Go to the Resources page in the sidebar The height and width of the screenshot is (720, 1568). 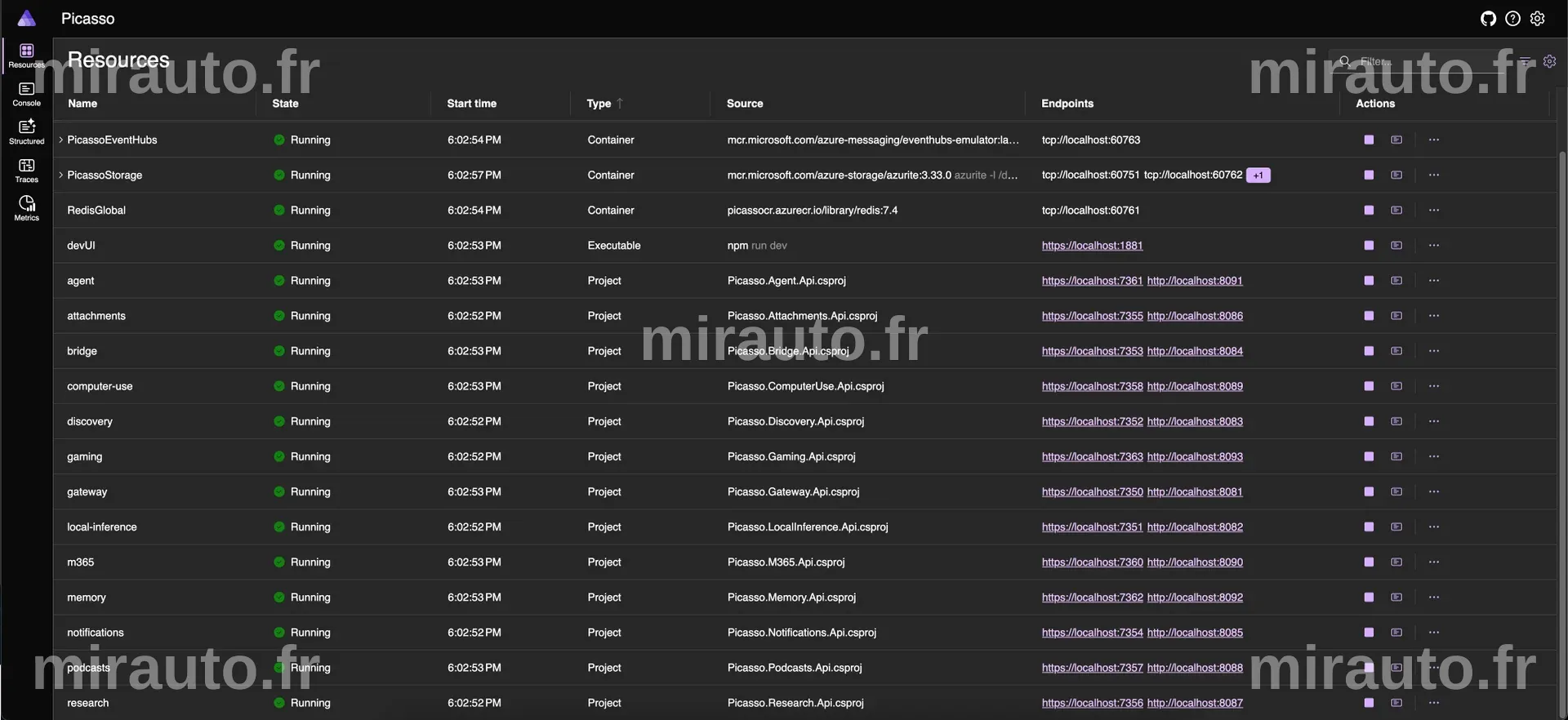[27, 56]
